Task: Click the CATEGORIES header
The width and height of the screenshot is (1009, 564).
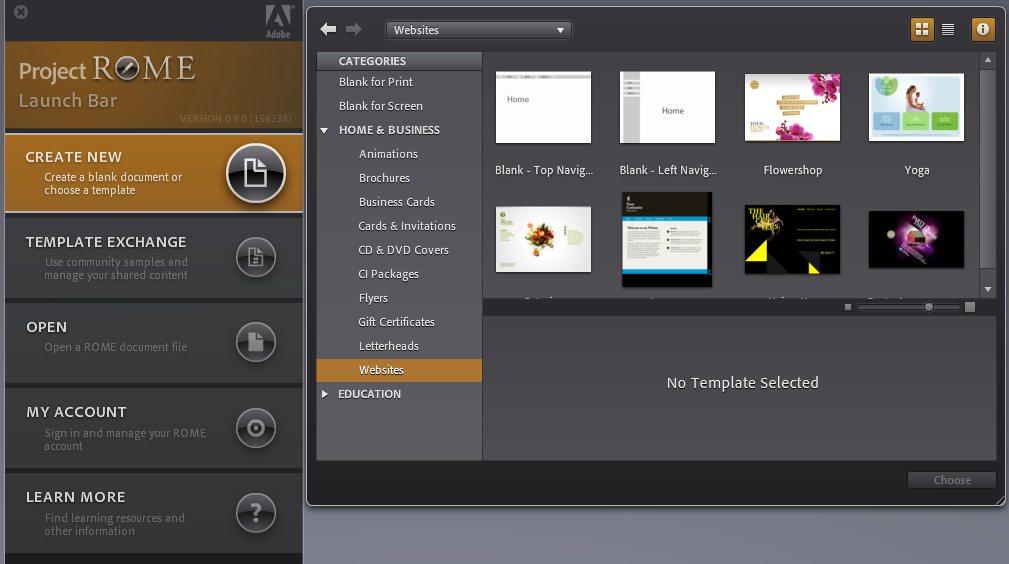Action: tap(399, 61)
